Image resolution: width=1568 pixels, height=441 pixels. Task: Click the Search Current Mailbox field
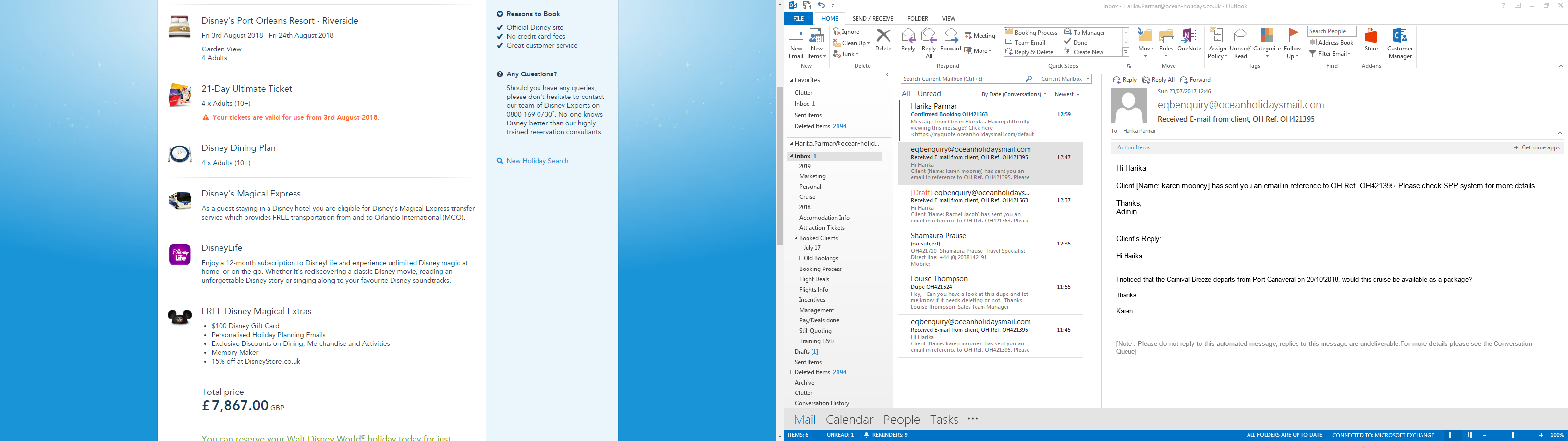click(x=962, y=79)
